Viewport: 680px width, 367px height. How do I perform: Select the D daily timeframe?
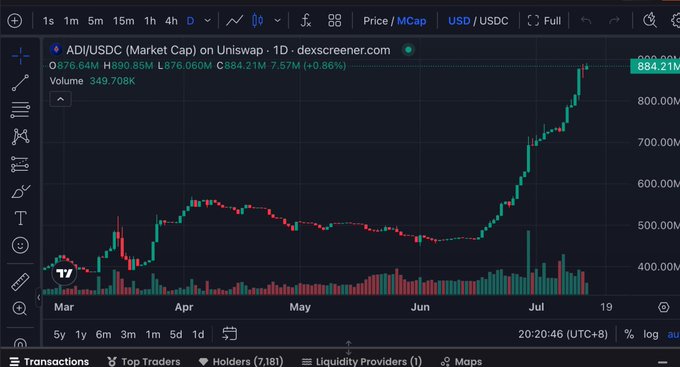[x=190, y=21]
